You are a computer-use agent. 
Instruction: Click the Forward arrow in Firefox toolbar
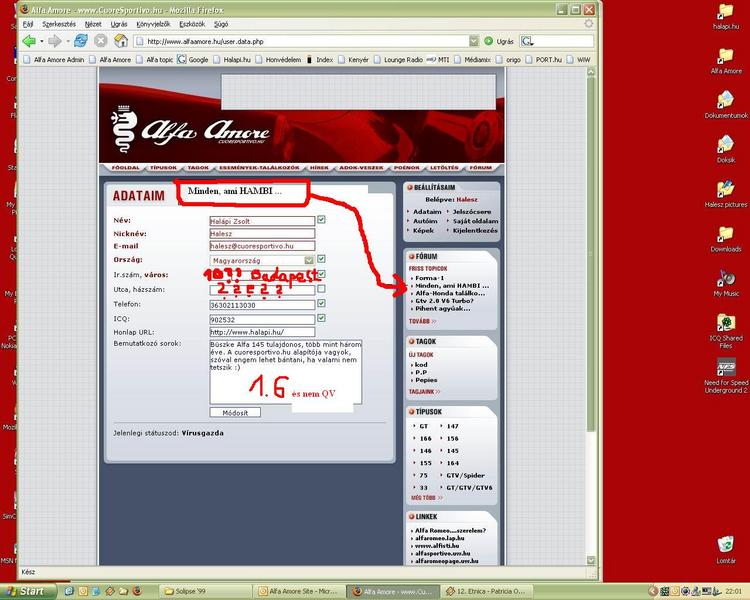pyautogui.click(x=55, y=41)
